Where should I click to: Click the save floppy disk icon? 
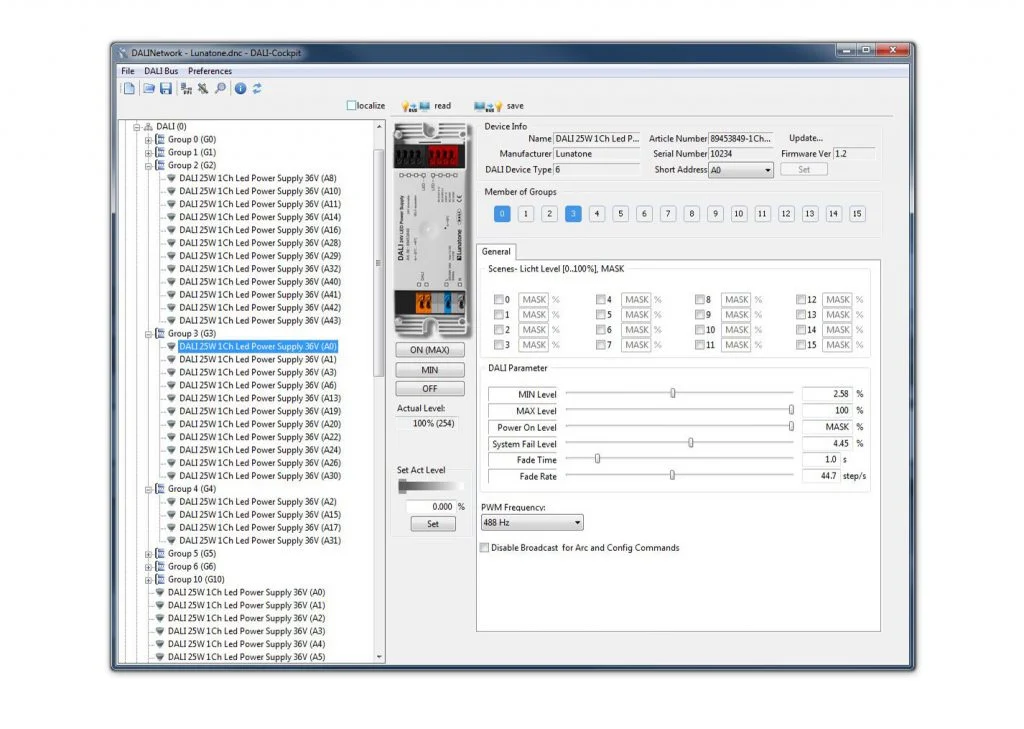tap(166, 88)
